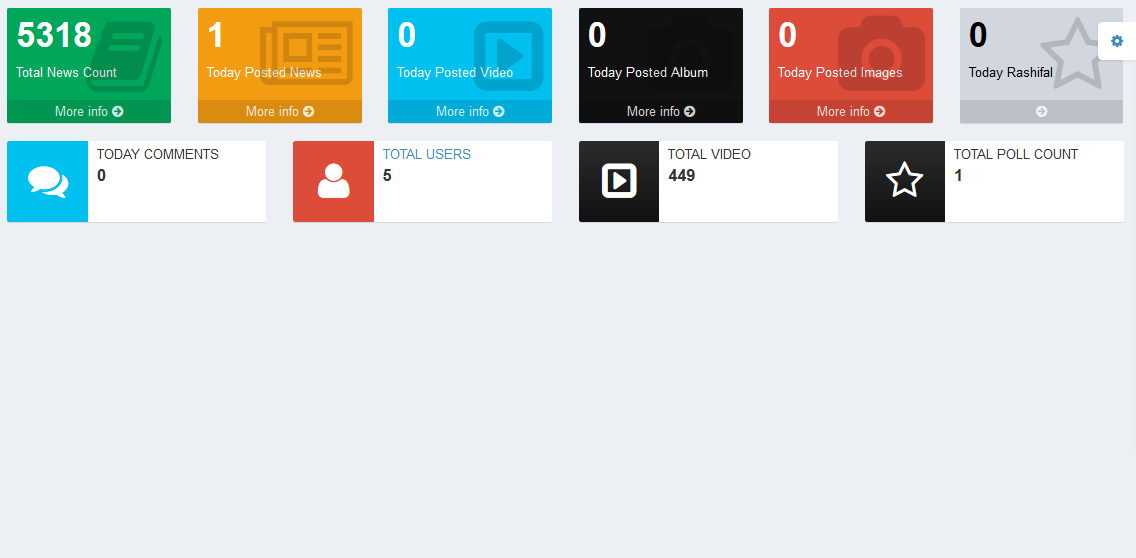
Task: Click the book icon on Total News Count
Action: (x=125, y=56)
